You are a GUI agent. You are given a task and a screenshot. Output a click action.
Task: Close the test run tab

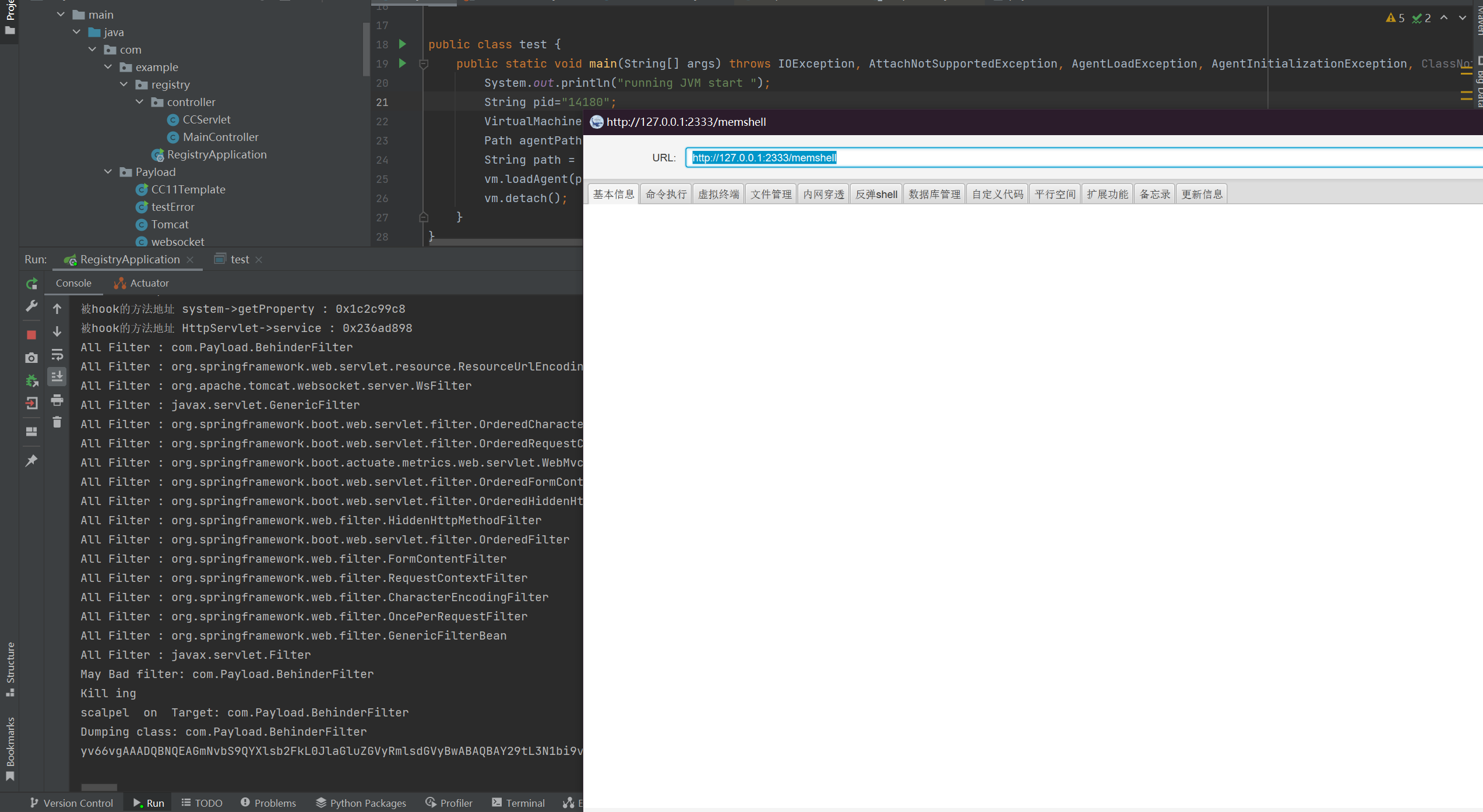coord(259,260)
